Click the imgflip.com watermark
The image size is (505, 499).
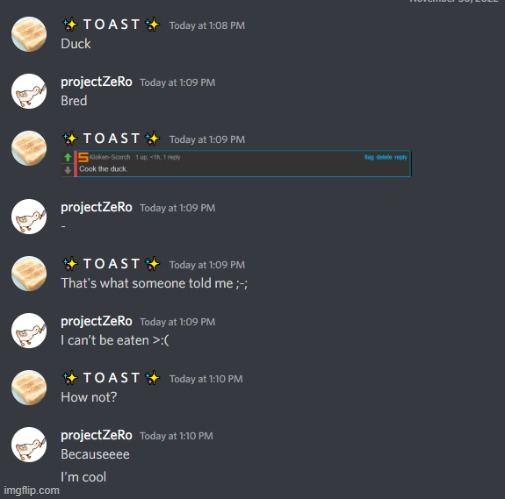pos(32,490)
